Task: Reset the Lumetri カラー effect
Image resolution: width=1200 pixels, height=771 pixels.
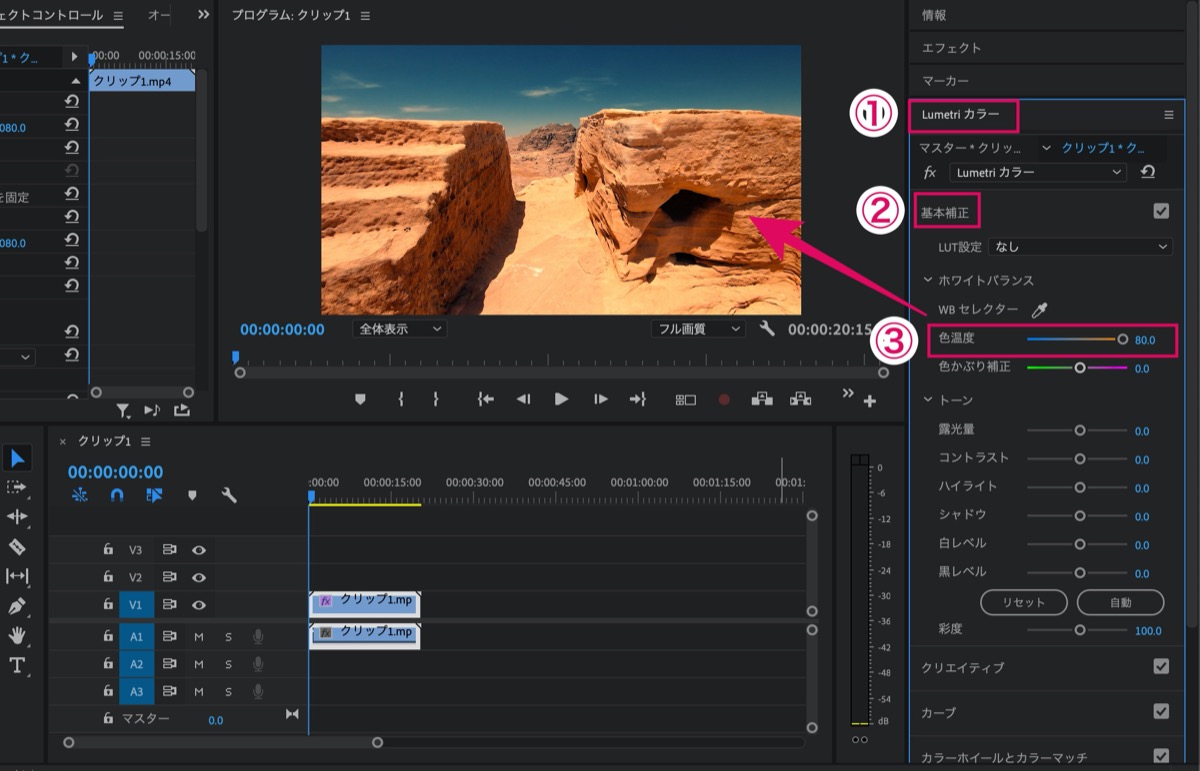Action: pyautogui.click(x=1148, y=172)
